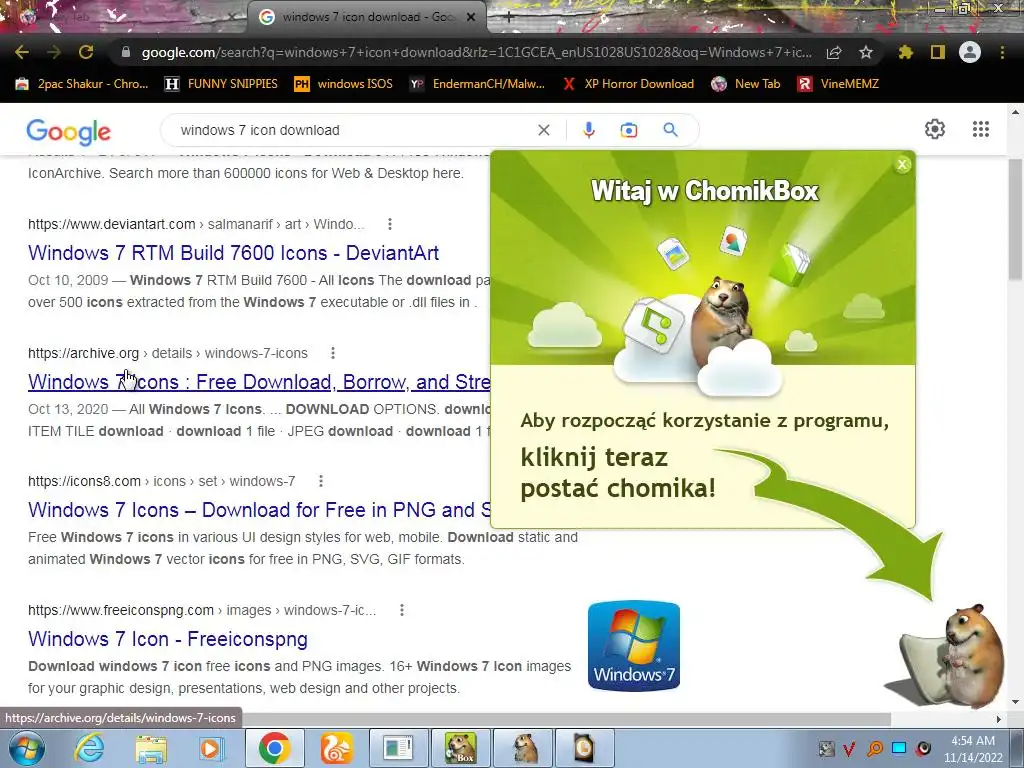Image resolution: width=1024 pixels, height=768 pixels.
Task: Clear the search box with the X icon
Action: click(543, 130)
